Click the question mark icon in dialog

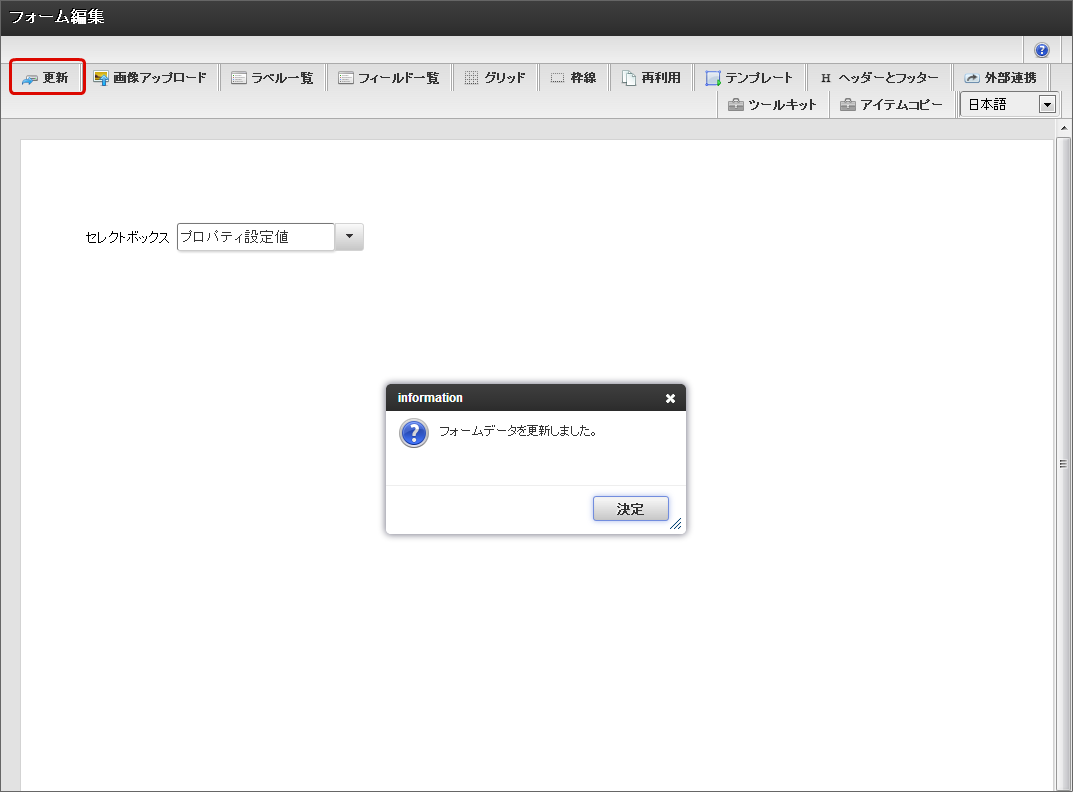pos(414,433)
